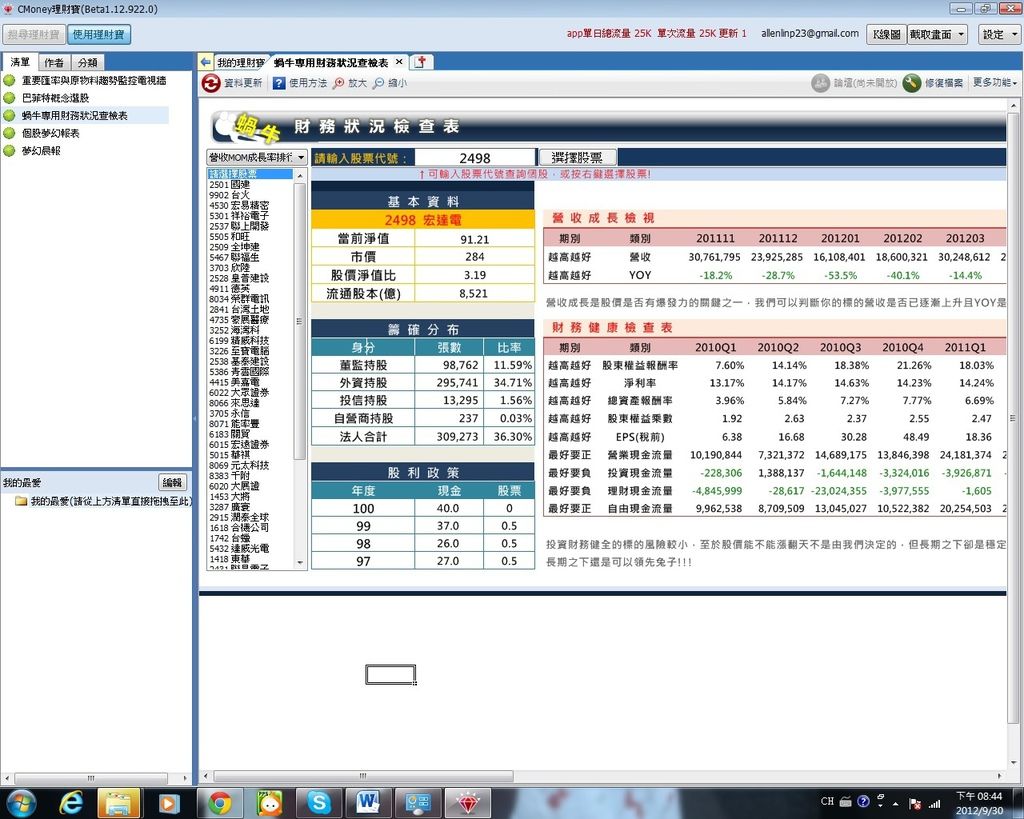
Task: Click the K線圖 button
Action: click(886, 35)
